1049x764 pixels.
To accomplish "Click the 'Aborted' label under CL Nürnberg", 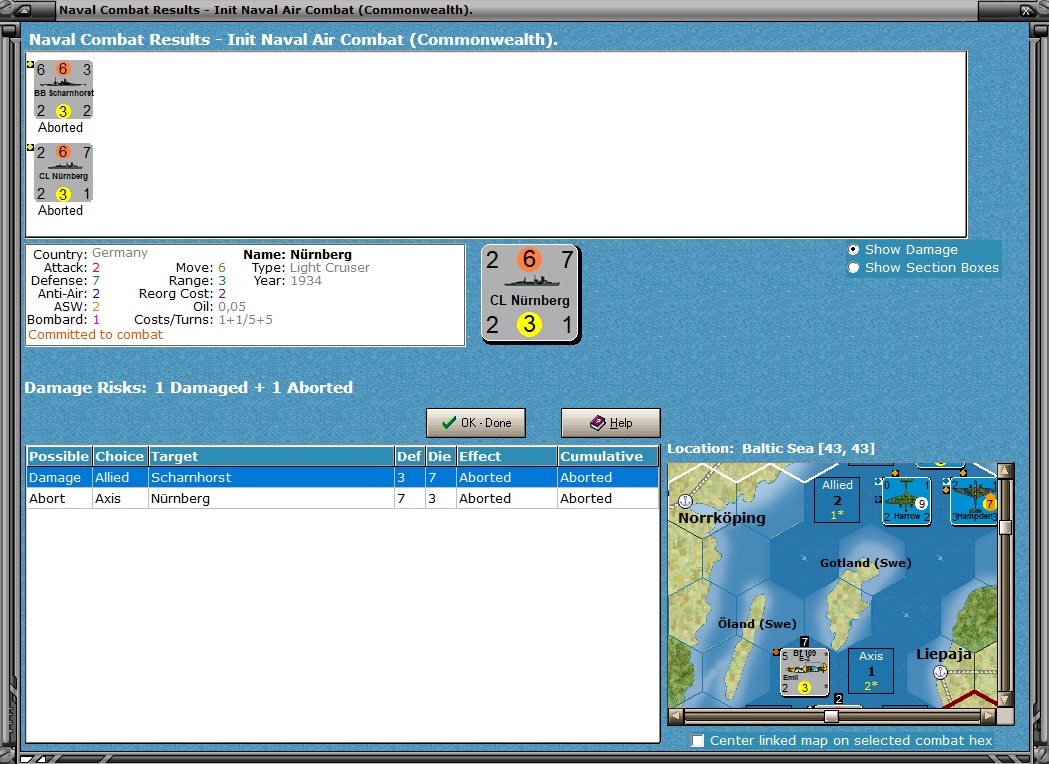I will [x=60, y=210].
